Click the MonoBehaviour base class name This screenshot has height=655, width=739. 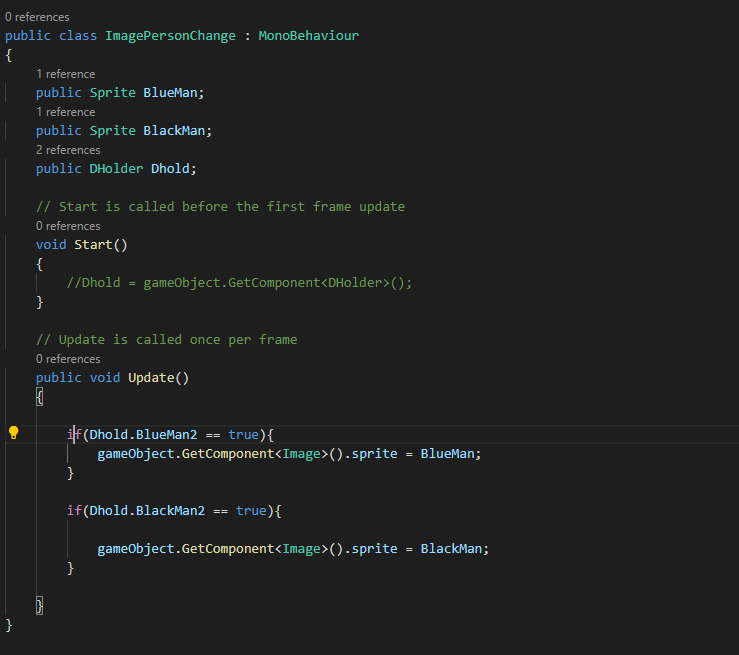(x=309, y=36)
